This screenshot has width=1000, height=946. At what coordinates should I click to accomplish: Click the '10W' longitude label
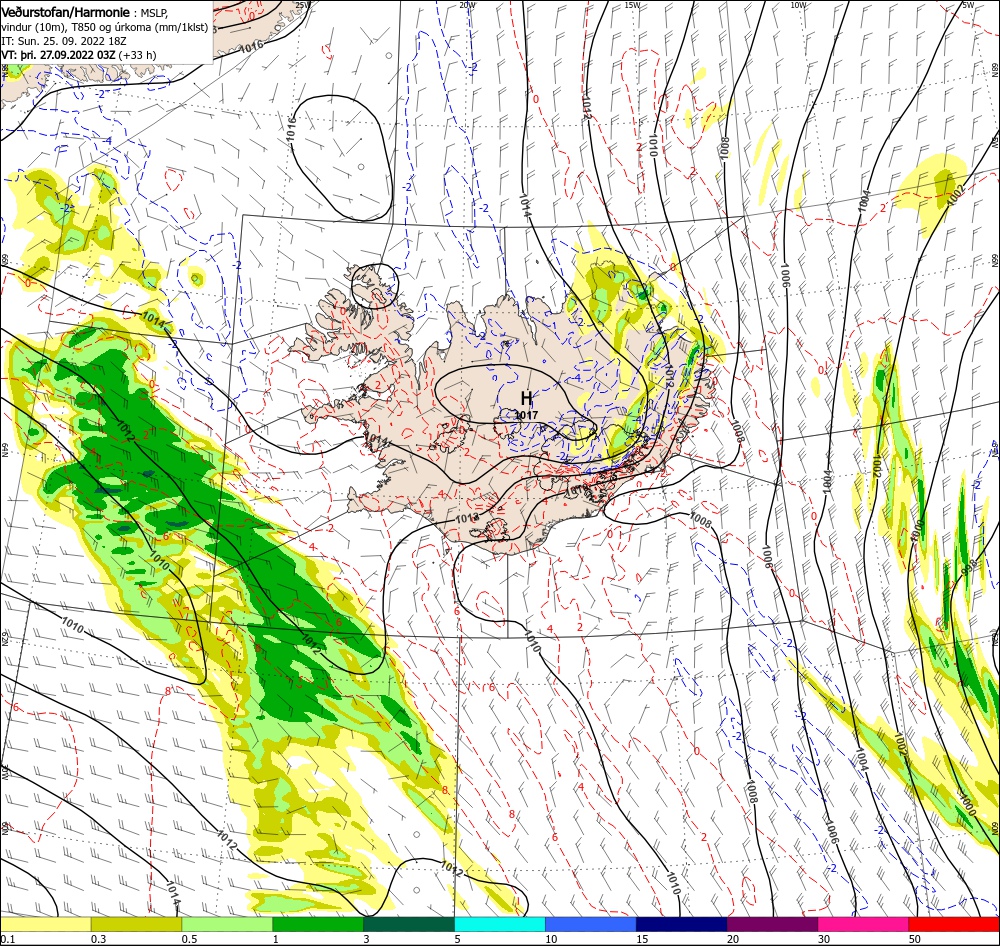pyautogui.click(x=798, y=5)
